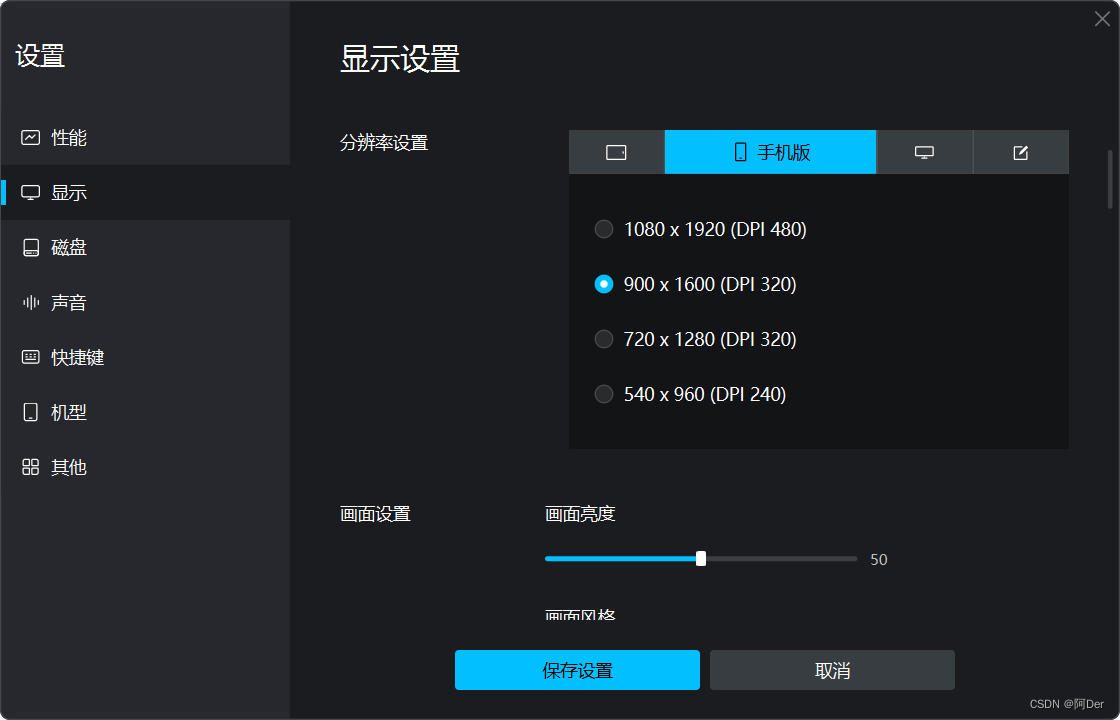Image resolution: width=1120 pixels, height=720 pixels.
Task: Select the tablet resolution tab icon
Action: point(617,152)
